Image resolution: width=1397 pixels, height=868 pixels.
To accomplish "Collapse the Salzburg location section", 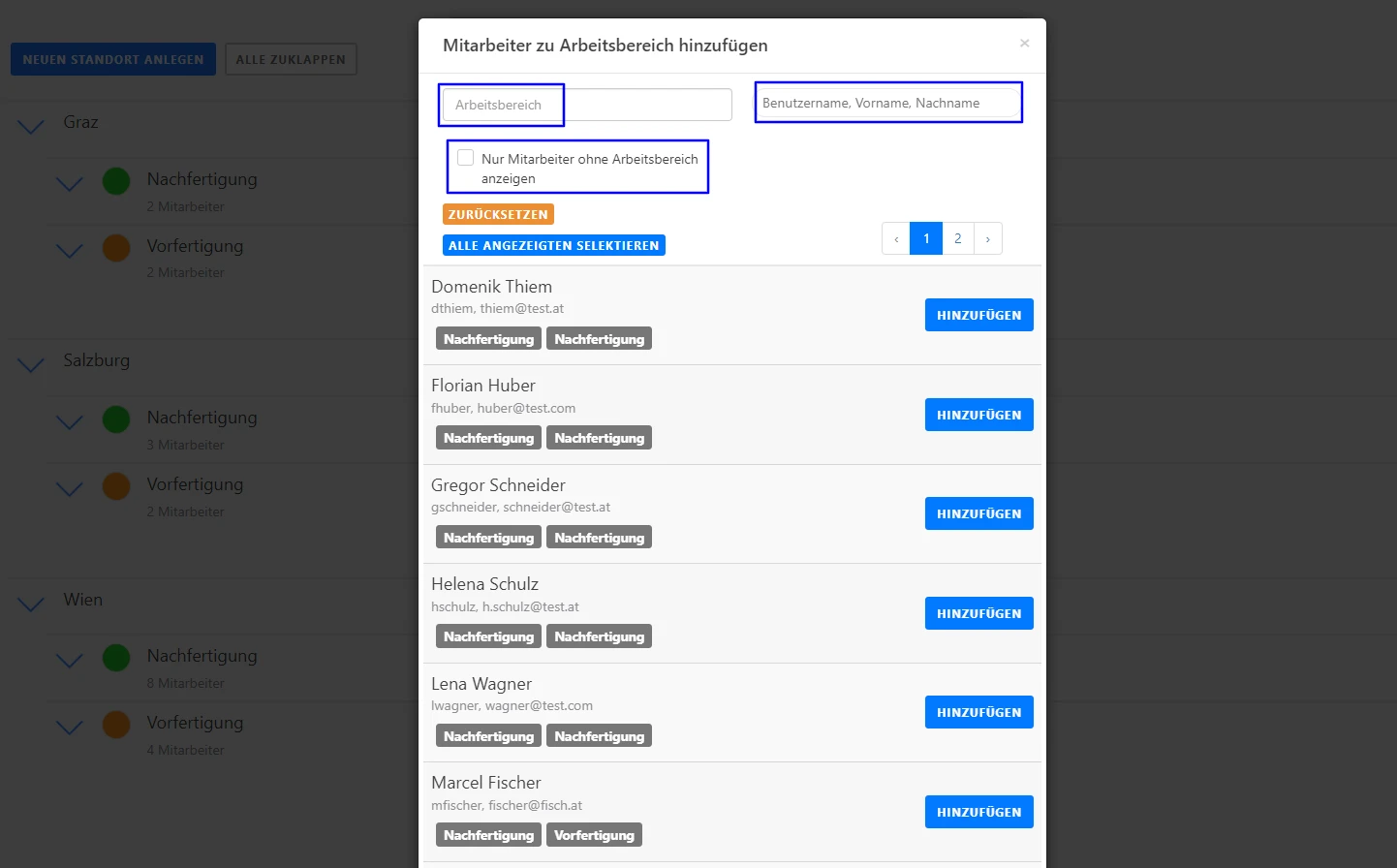I will tap(31, 364).
